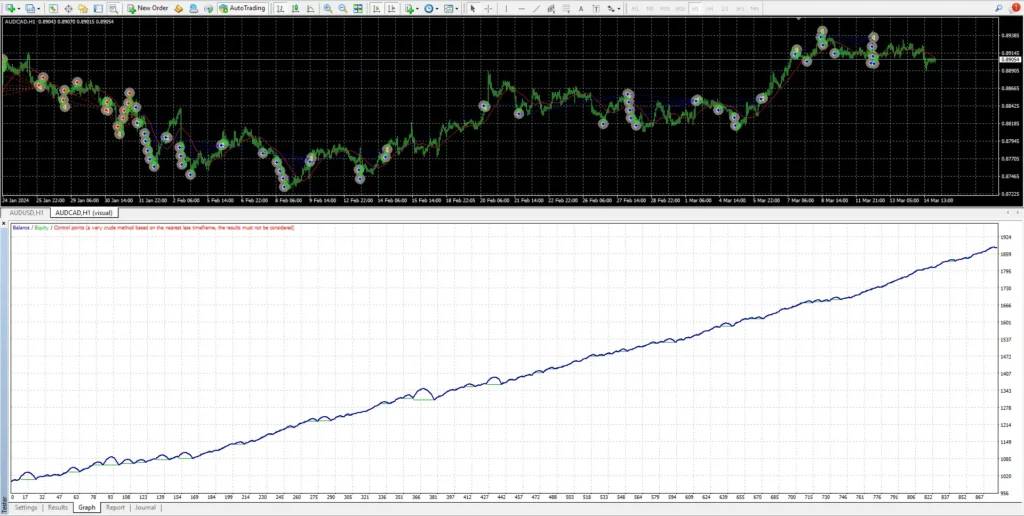Open the Journal tab
1024x516 pixels.
(145, 508)
